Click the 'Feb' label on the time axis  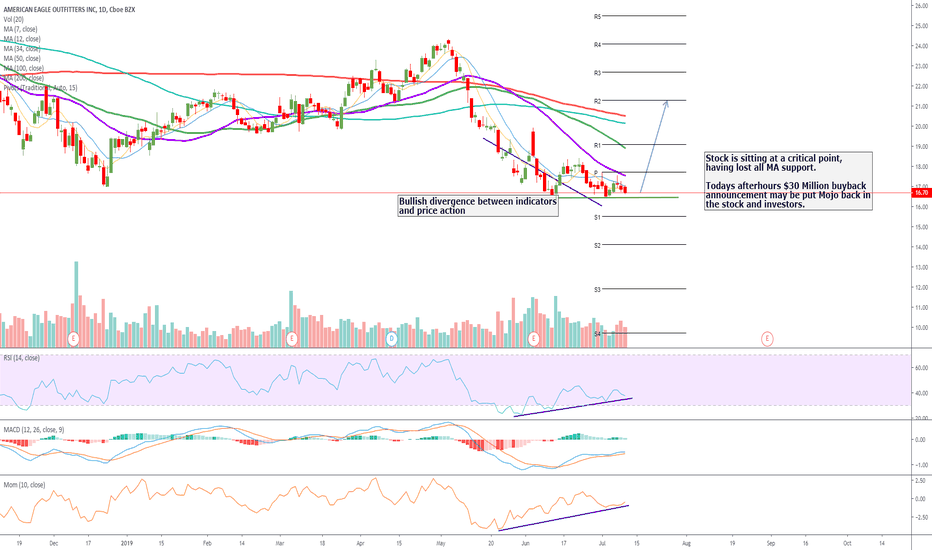pyautogui.click(x=207, y=543)
